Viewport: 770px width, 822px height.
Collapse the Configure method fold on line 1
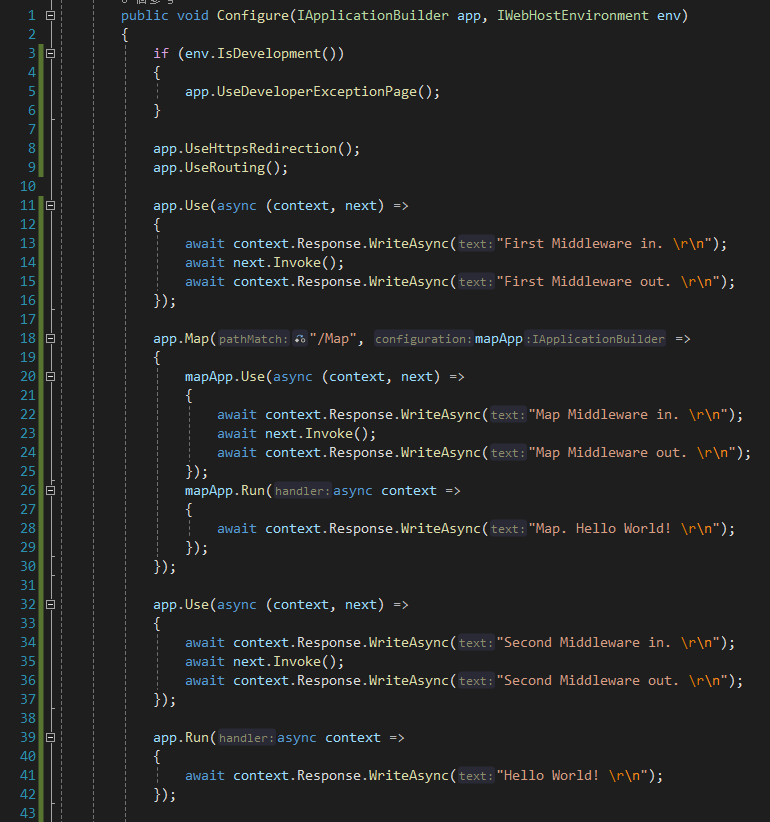coord(50,16)
